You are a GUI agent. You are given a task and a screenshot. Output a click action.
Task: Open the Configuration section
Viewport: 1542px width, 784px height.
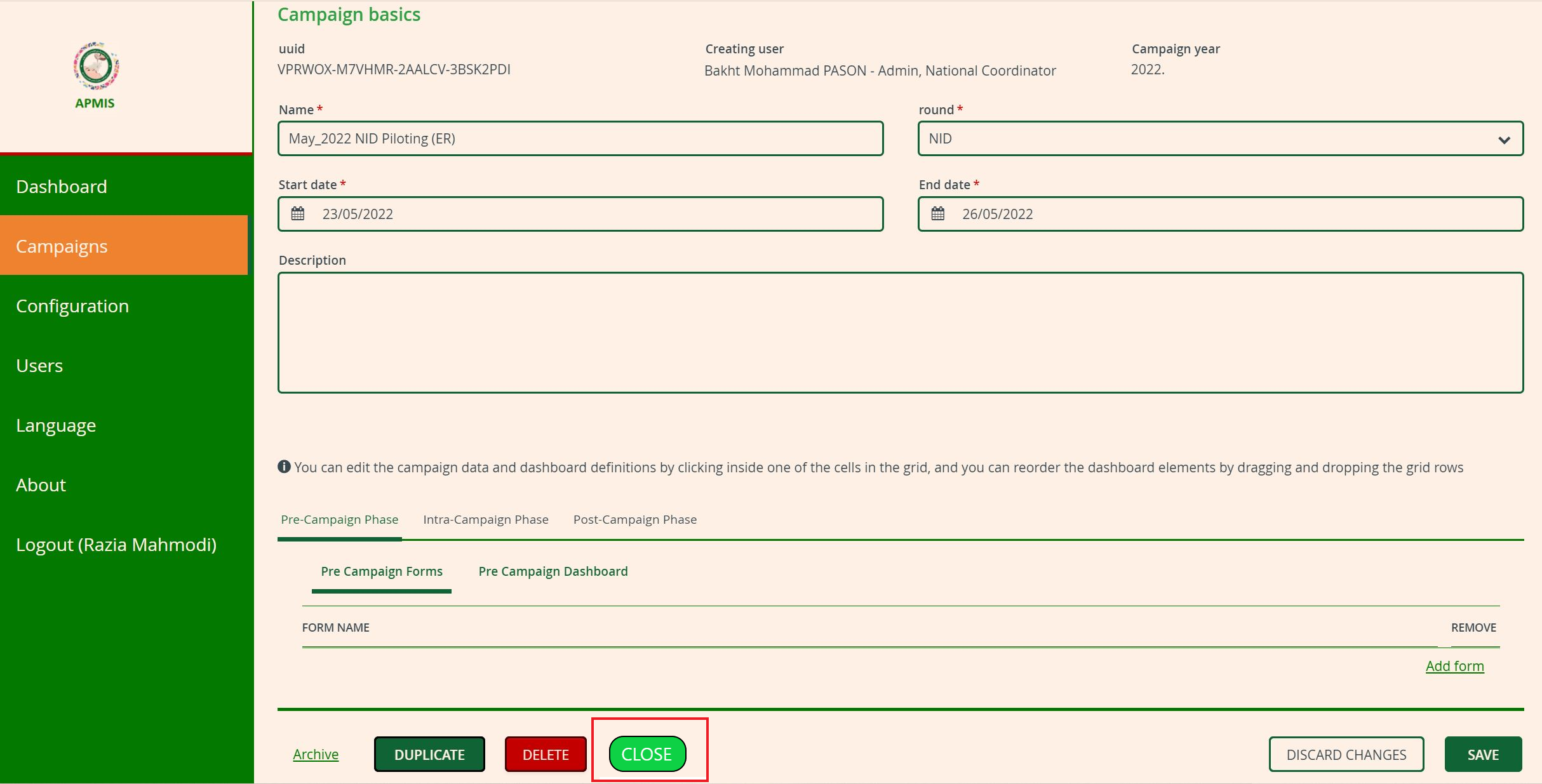[x=72, y=305]
